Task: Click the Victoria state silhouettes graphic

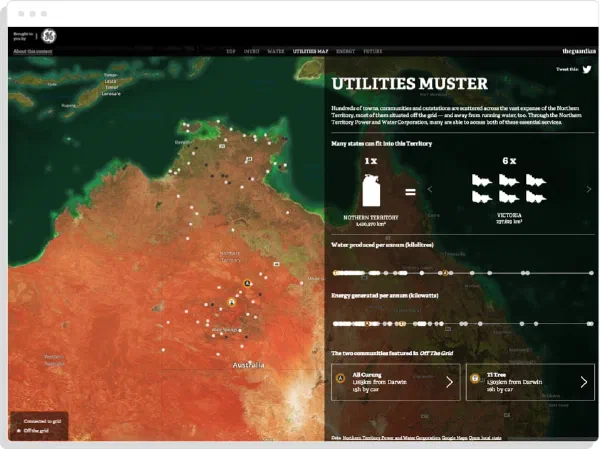Action: pyautogui.click(x=509, y=188)
